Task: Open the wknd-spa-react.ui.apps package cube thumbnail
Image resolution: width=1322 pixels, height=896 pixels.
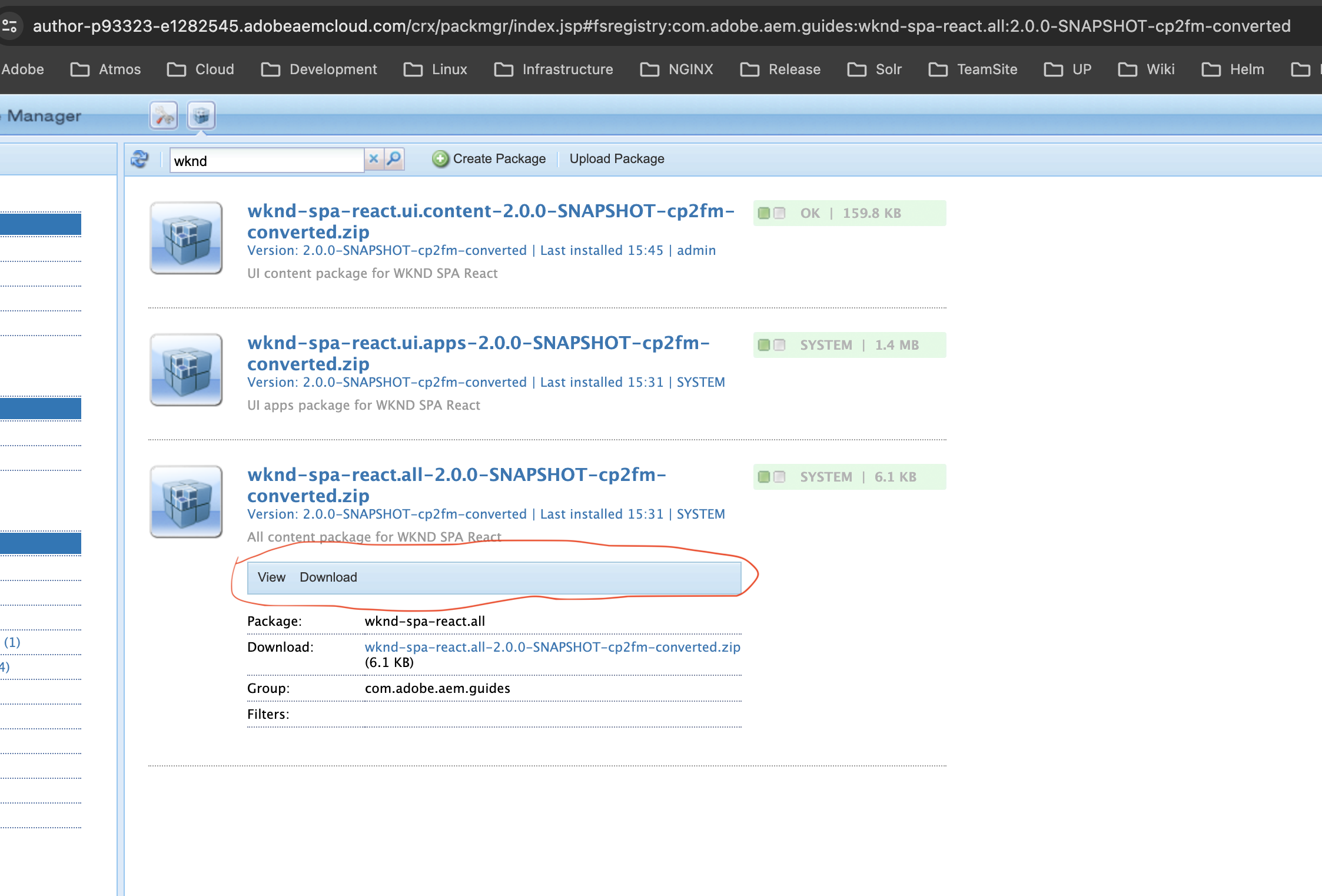Action: point(185,370)
